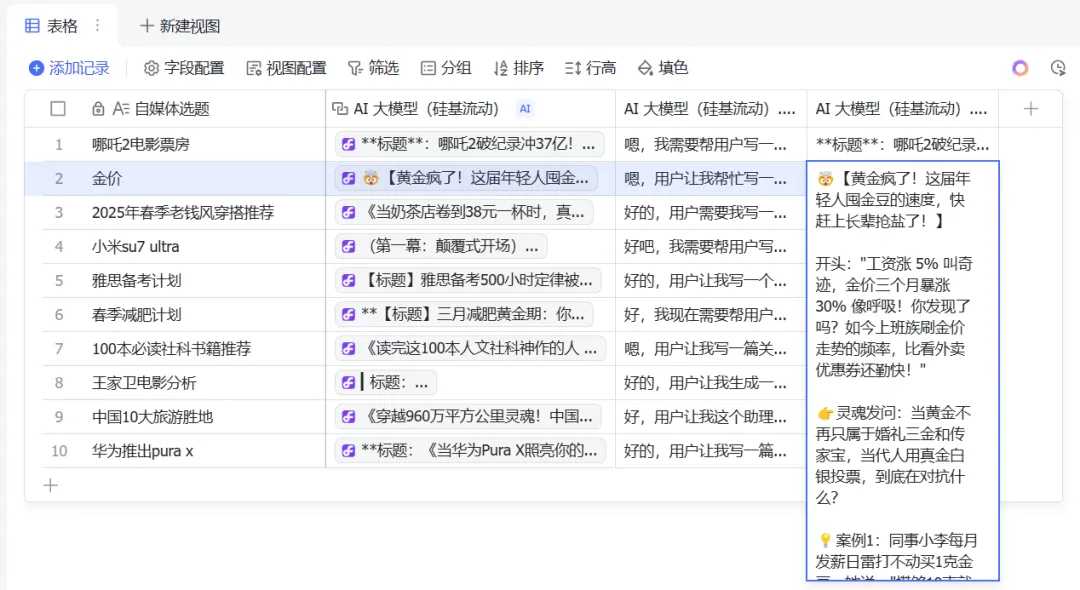Click the purple circle AI assistant icon
This screenshot has width=1080, height=590.
(x=1020, y=67)
